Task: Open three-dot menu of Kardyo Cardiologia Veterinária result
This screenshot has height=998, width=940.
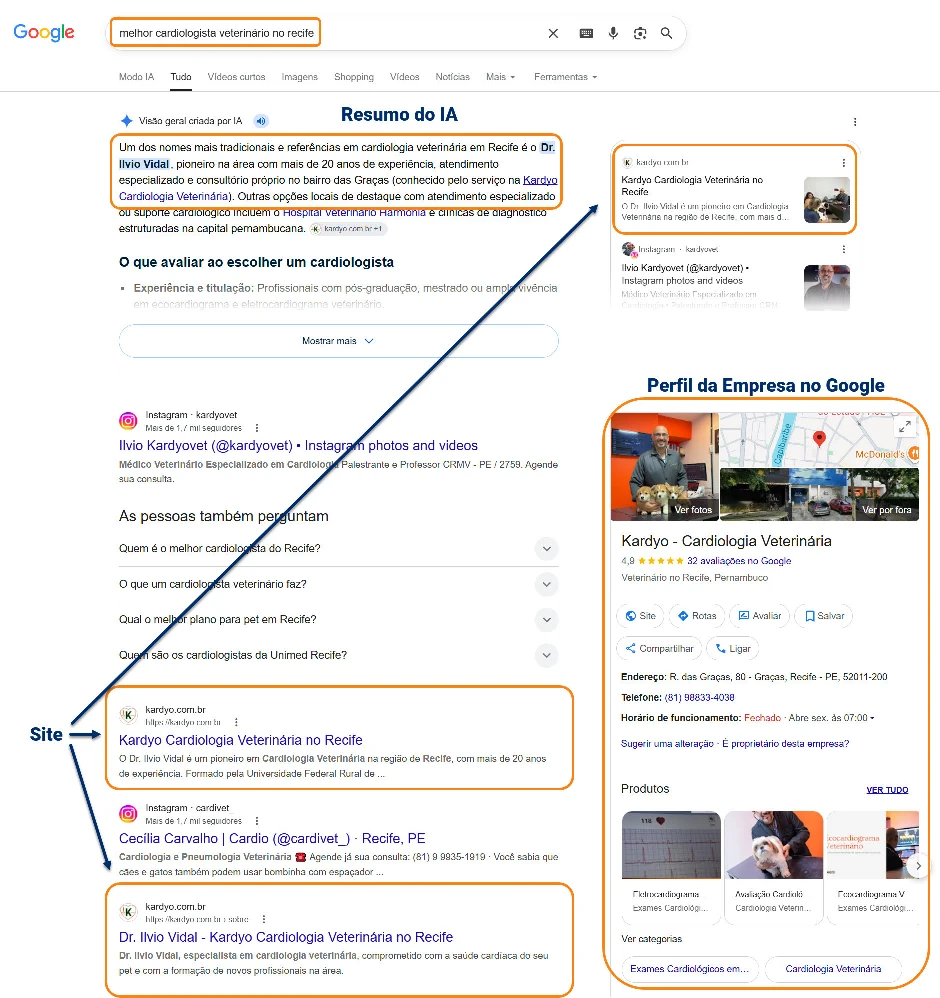Action: point(236,722)
